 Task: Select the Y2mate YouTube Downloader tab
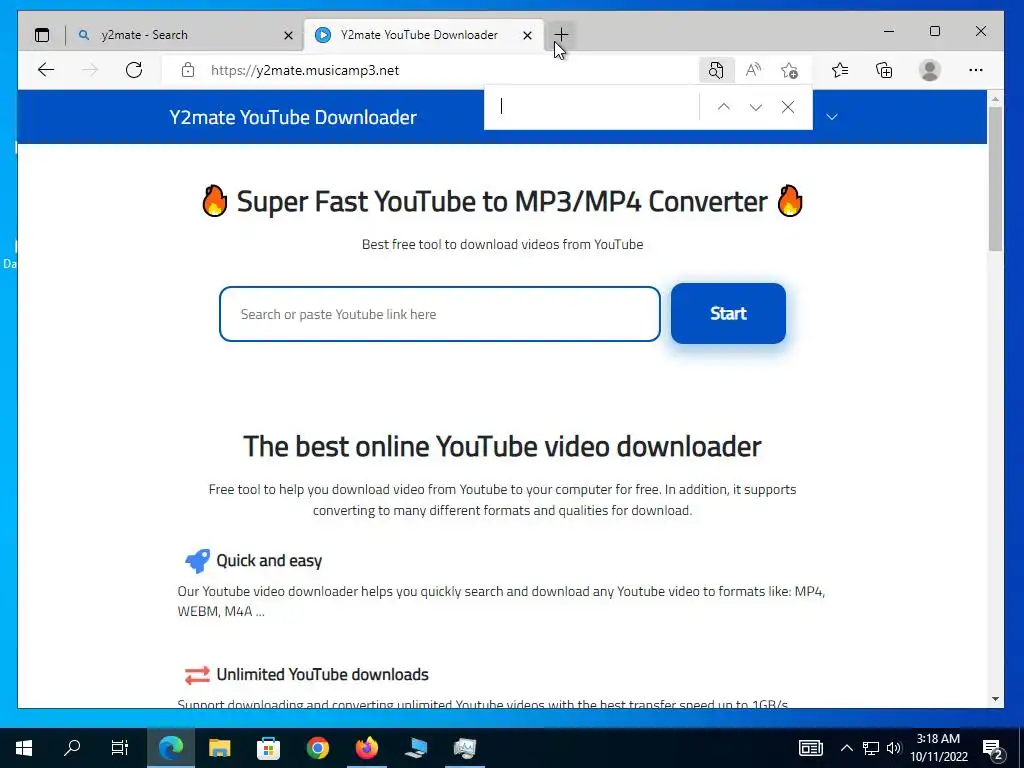[x=418, y=35]
